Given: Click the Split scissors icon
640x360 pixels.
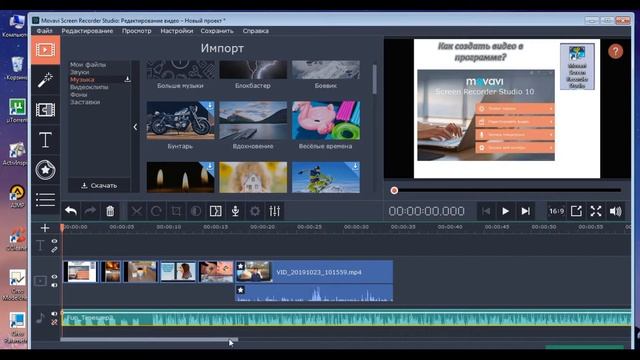Looking at the screenshot, I should (136, 211).
